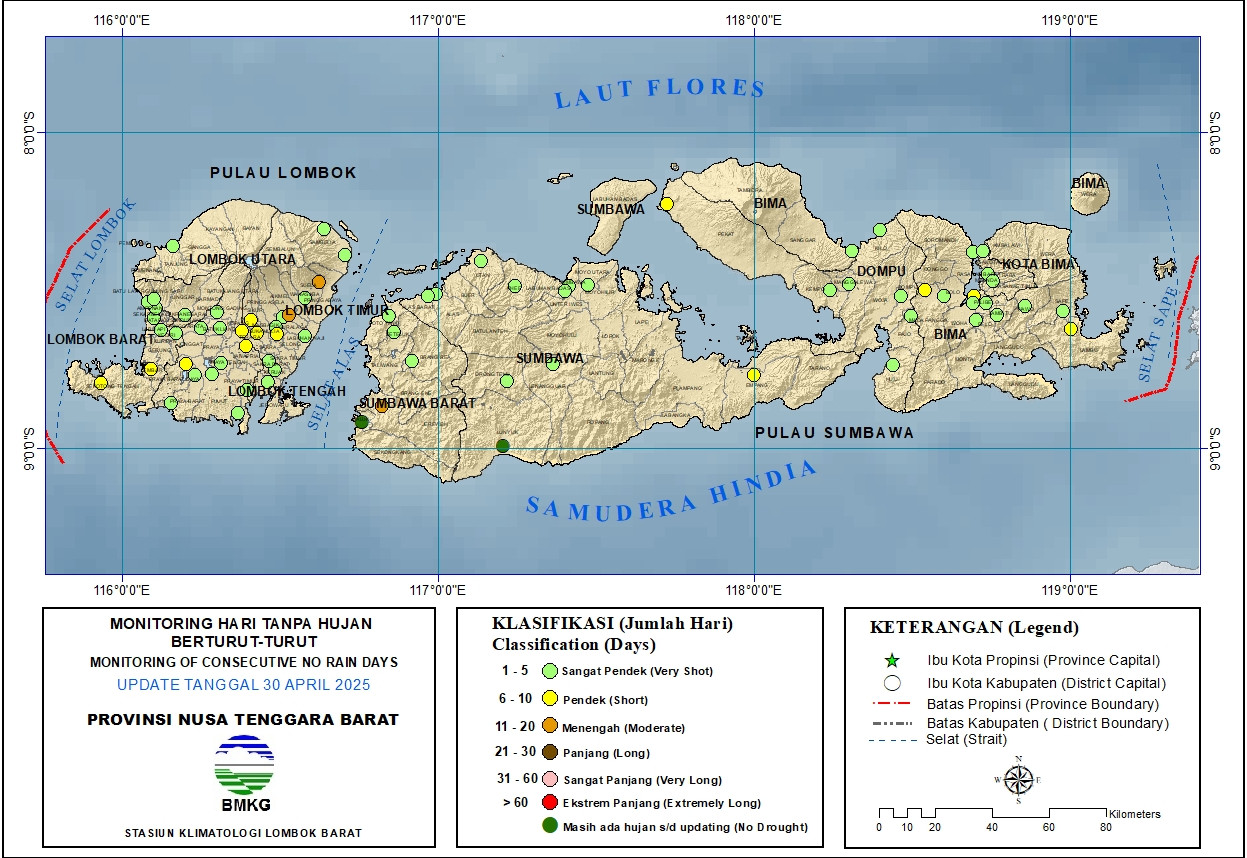Image resolution: width=1247 pixels, height=858 pixels.
Task: Select the light green Very Short swatch
Action: (x=549, y=671)
